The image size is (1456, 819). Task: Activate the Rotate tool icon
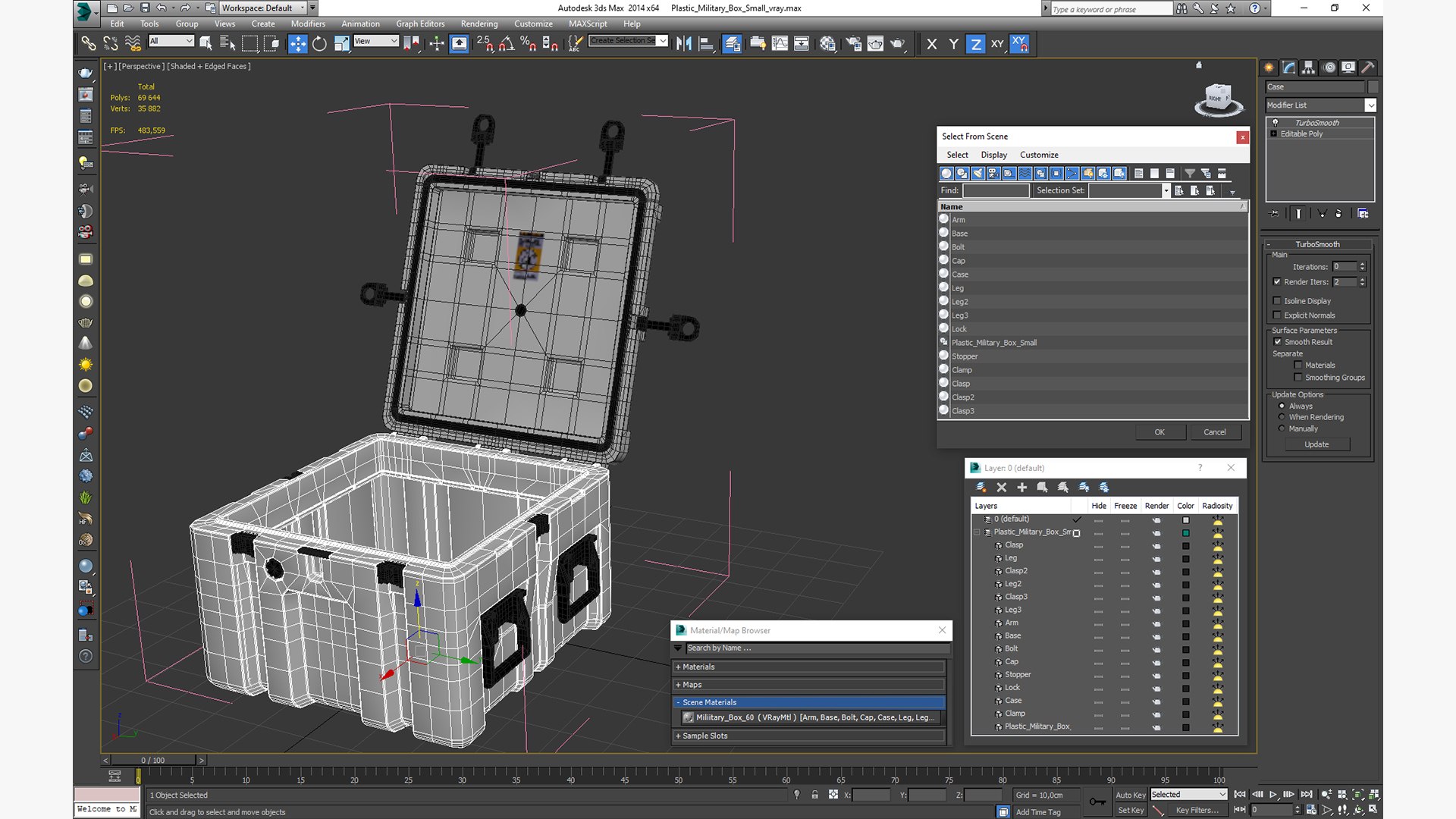coord(319,44)
